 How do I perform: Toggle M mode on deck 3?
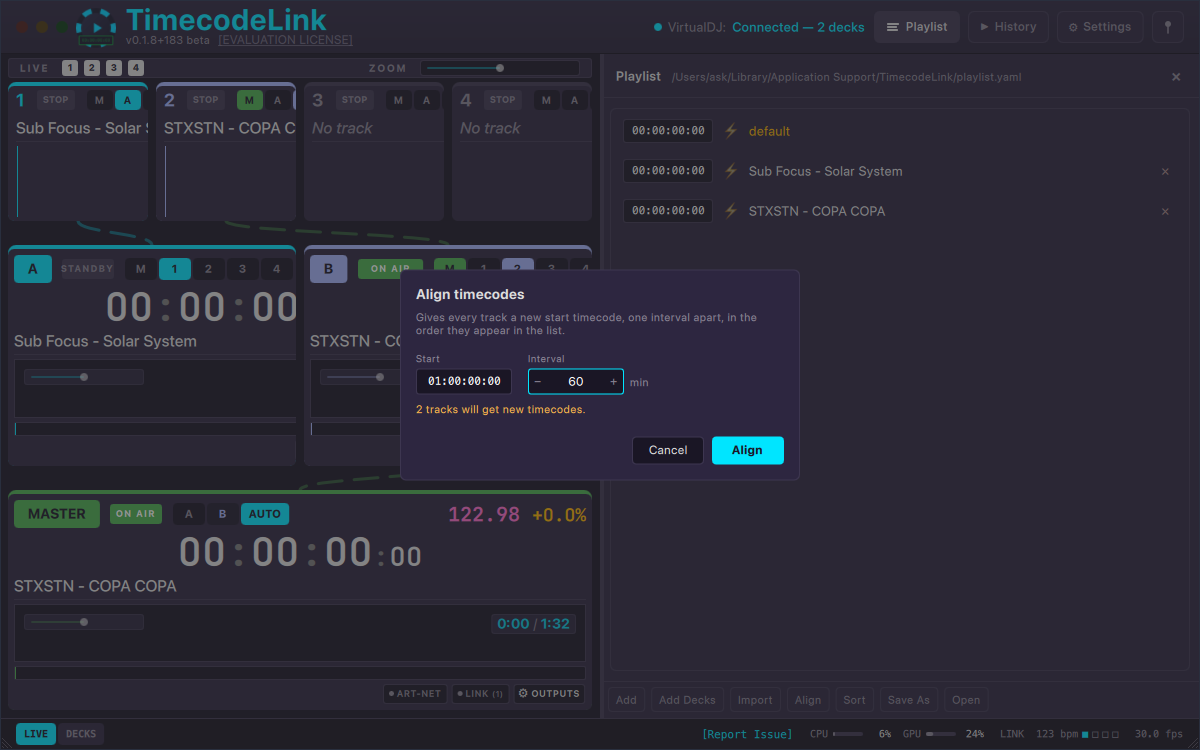tap(398, 100)
